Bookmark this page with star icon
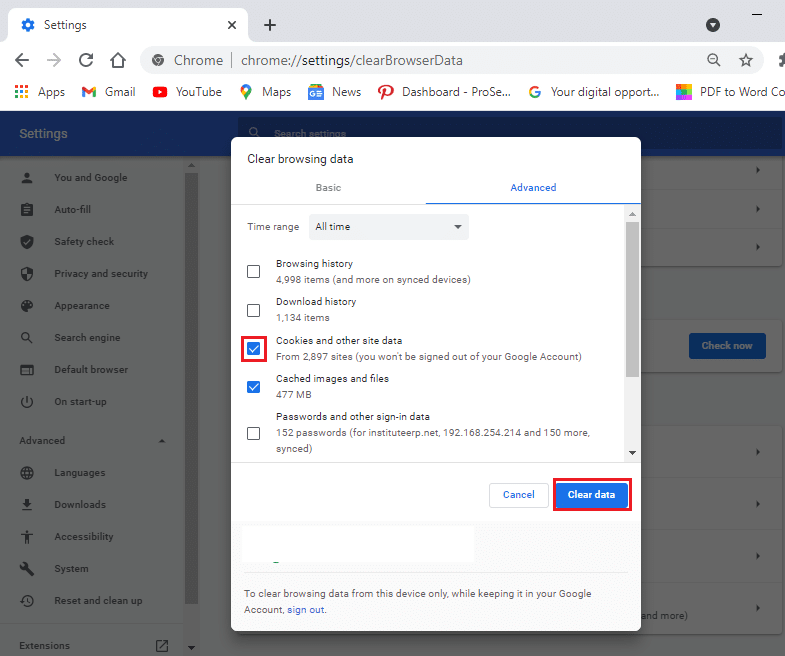The width and height of the screenshot is (785, 656). point(745,60)
